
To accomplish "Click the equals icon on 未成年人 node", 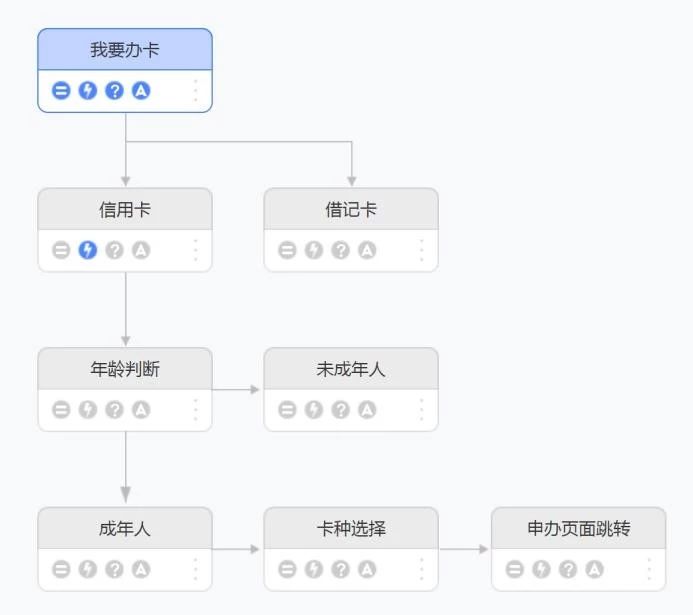I will tap(287, 410).
